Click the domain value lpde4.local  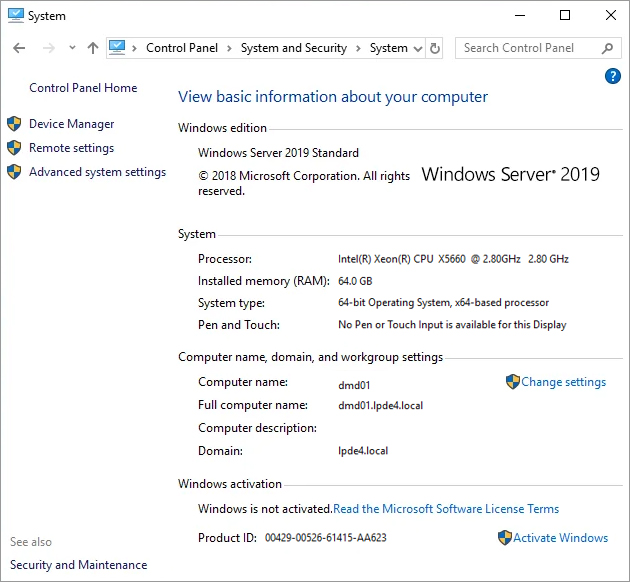(x=363, y=451)
